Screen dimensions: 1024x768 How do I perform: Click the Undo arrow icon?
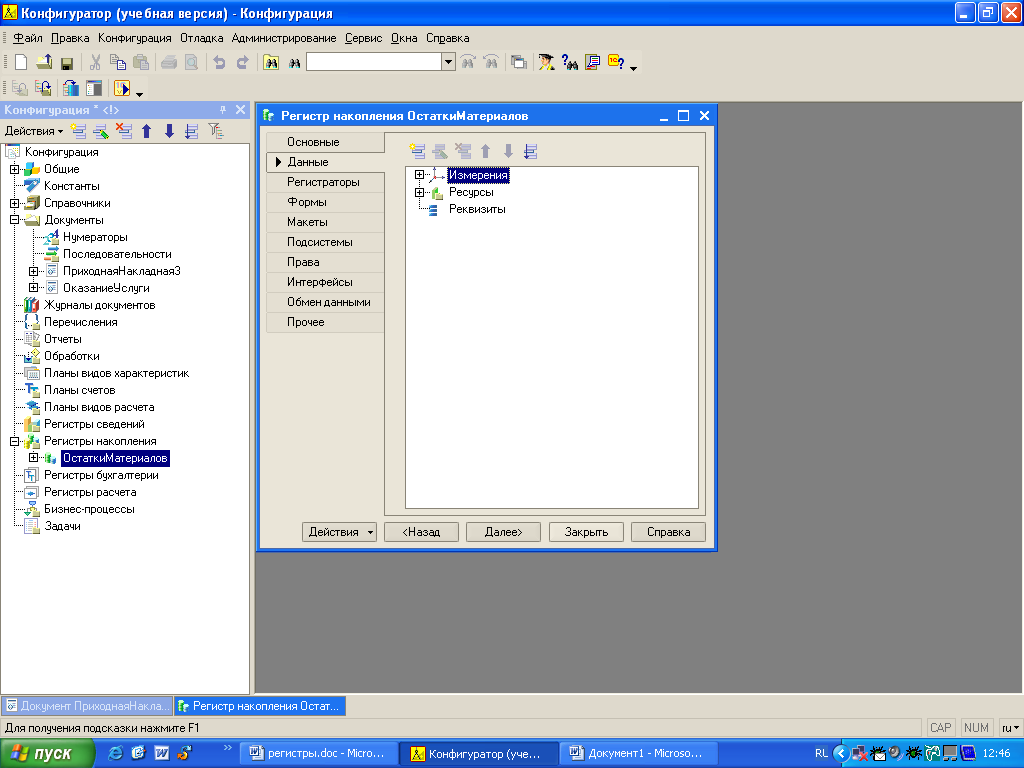pos(219,62)
